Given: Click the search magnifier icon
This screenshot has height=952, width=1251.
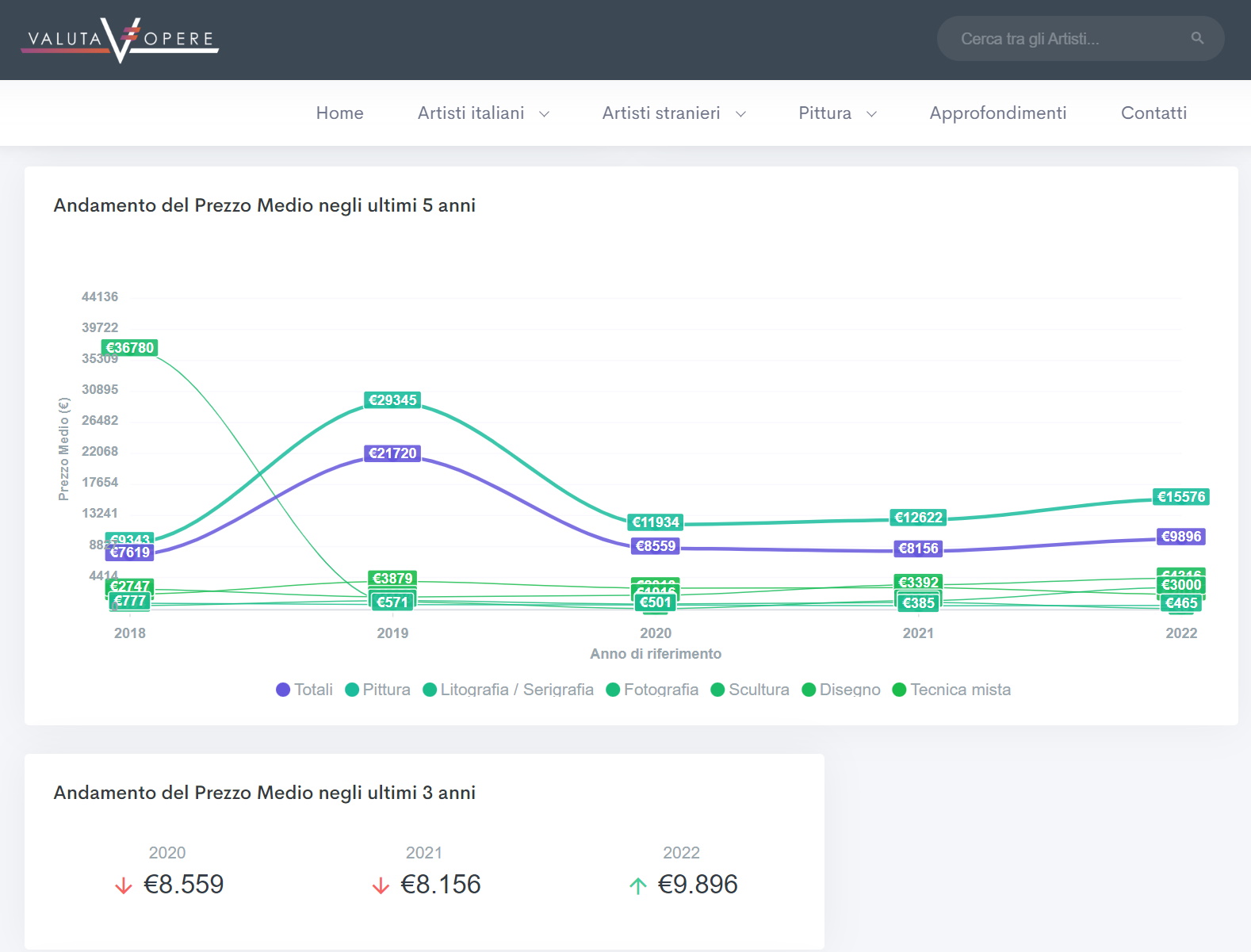Looking at the screenshot, I should (1197, 38).
